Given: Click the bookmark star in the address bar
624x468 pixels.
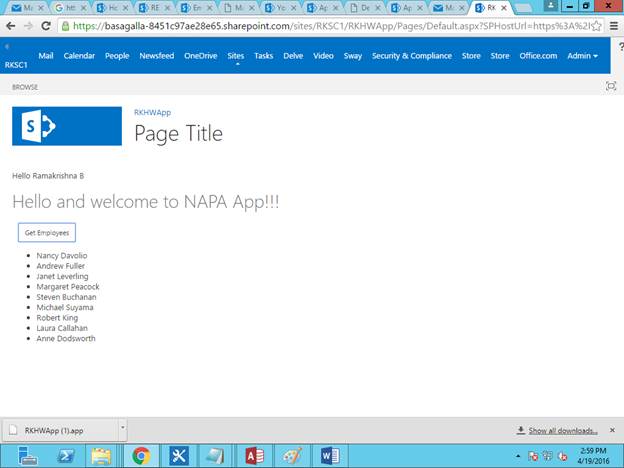Looking at the screenshot, I should click(596, 26).
